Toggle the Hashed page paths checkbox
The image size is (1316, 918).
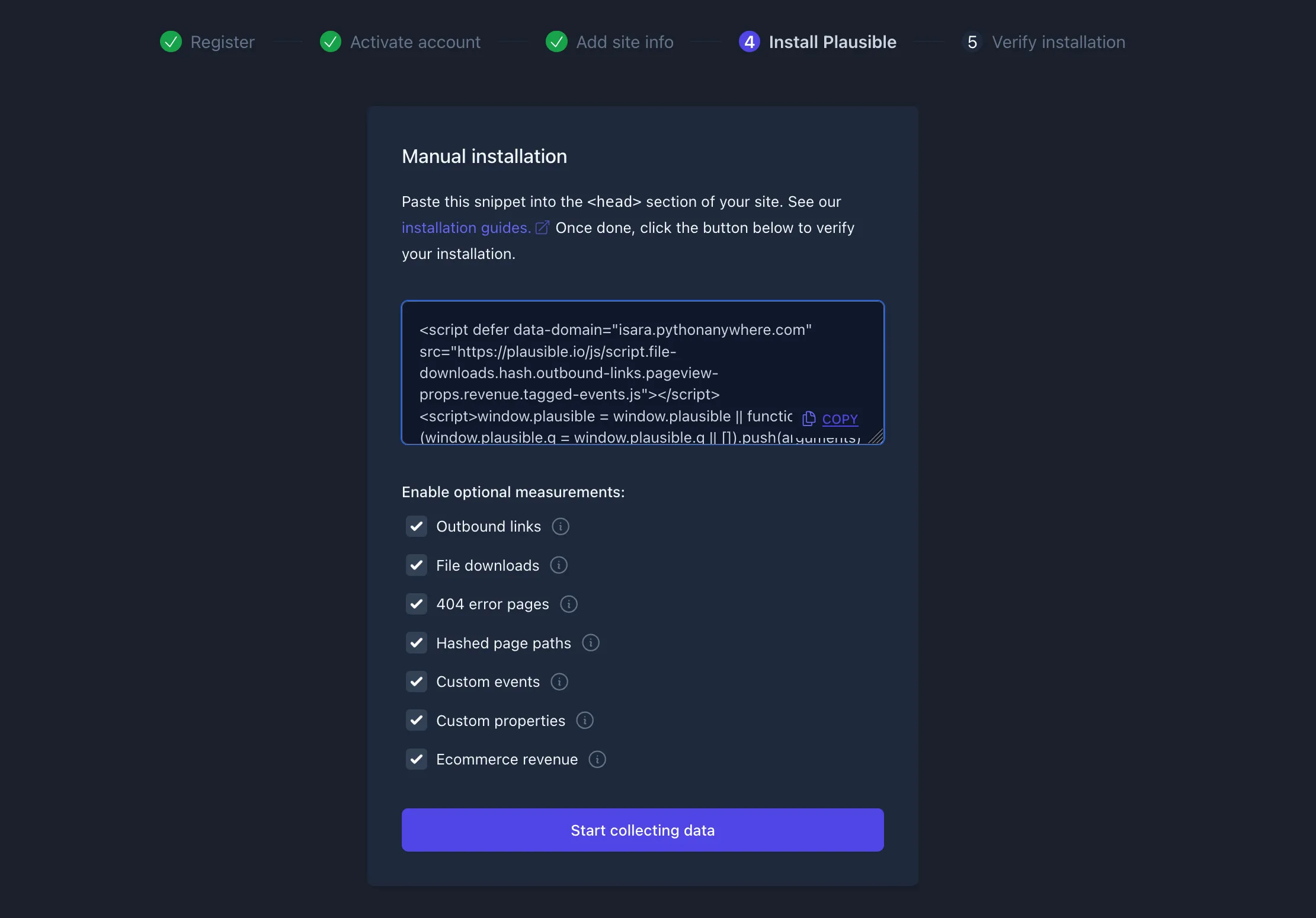click(417, 642)
